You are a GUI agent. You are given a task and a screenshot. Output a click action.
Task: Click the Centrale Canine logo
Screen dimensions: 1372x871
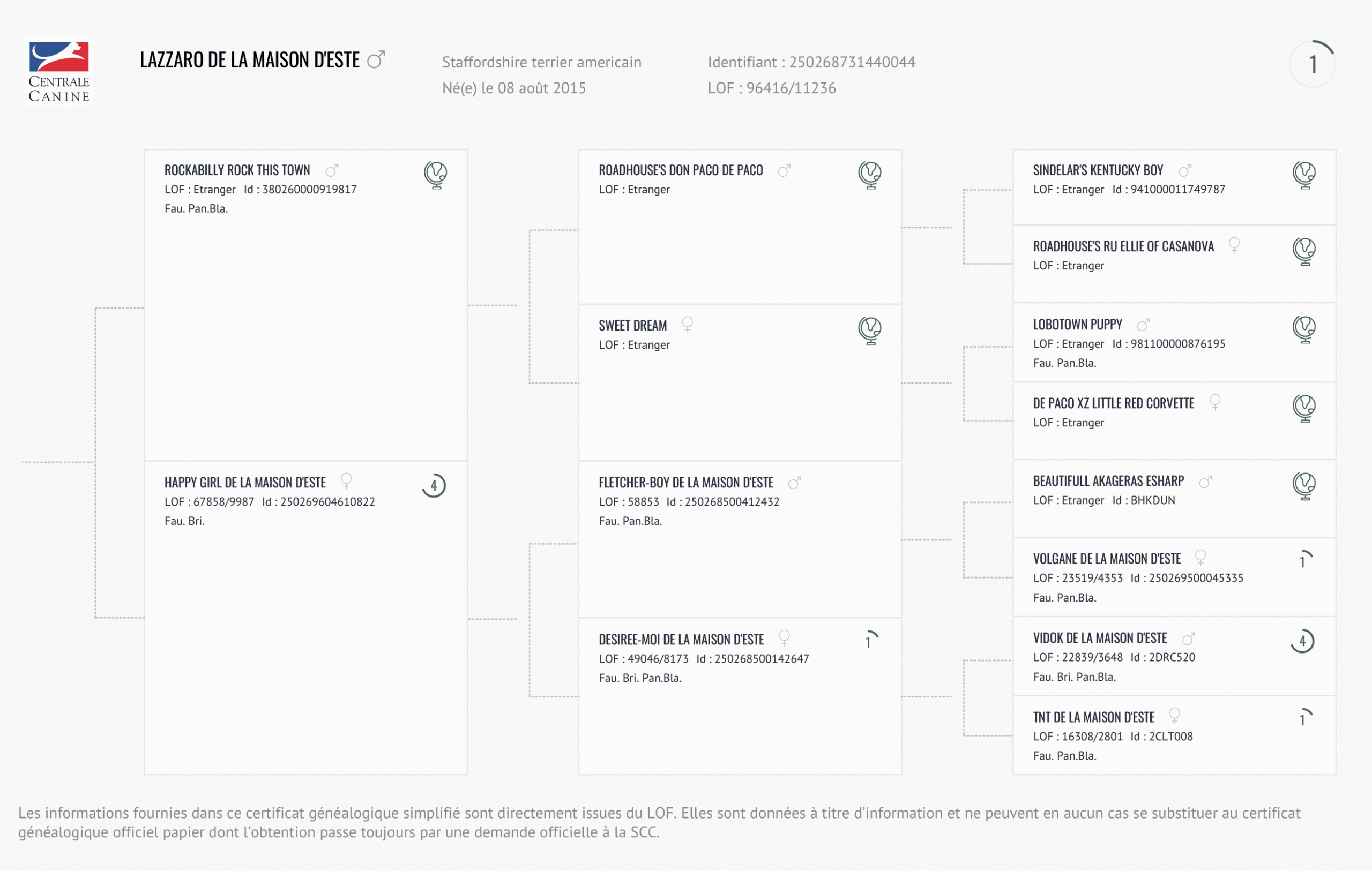click(59, 72)
